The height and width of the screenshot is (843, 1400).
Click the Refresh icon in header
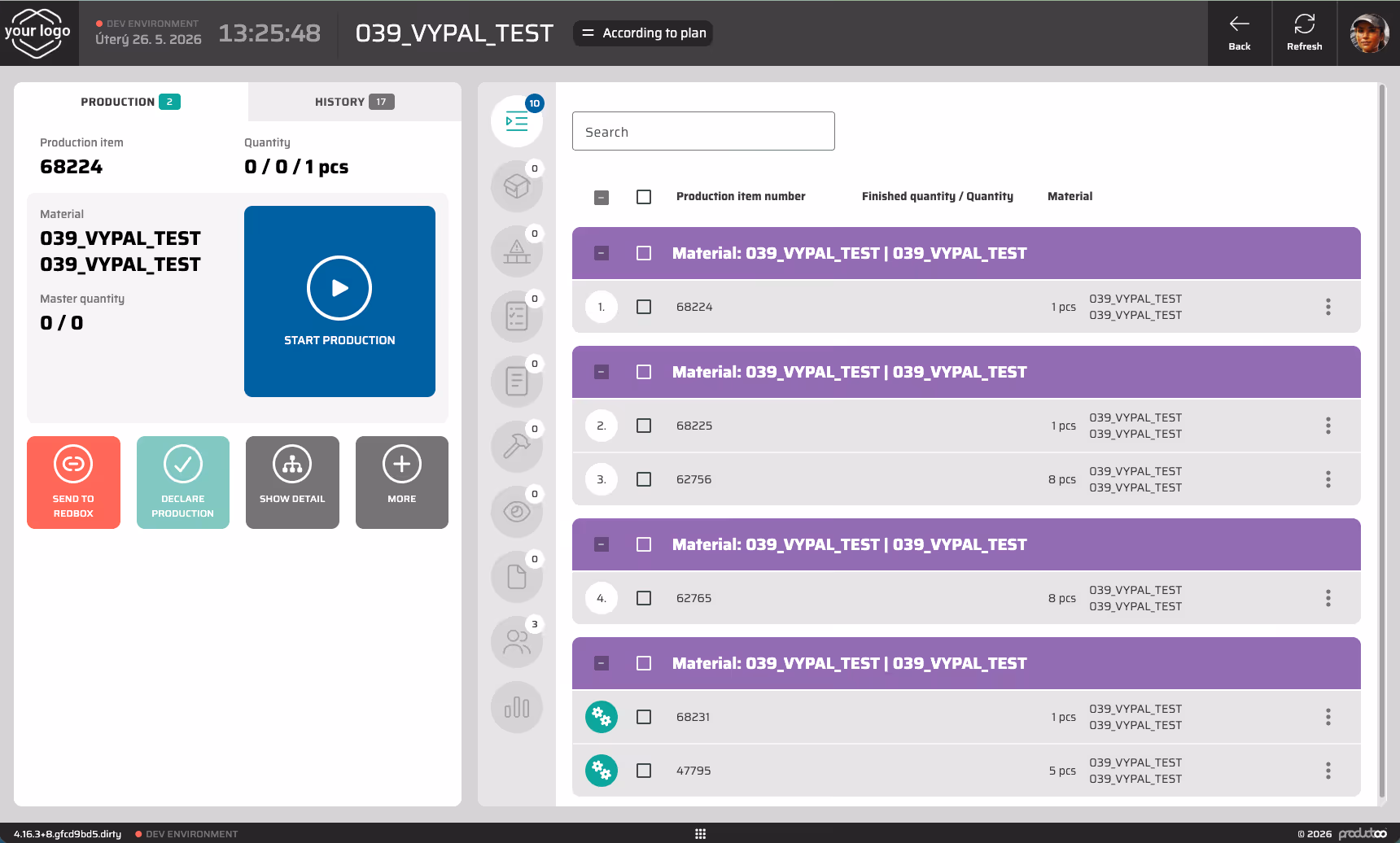click(x=1305, y=33)
